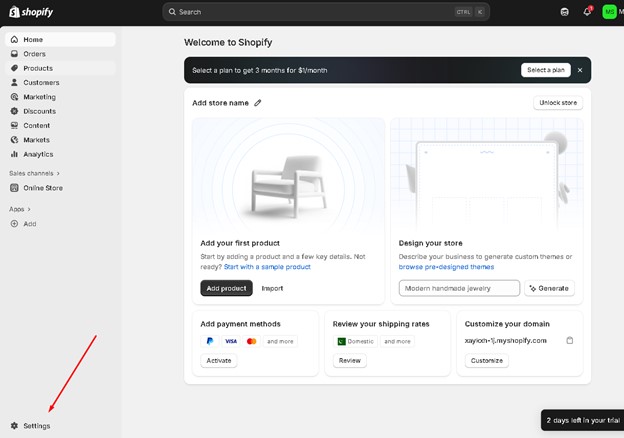Click the Shopify logo in header
Image resolution: width=624 pixels, height=438 pixels.
(29, 12)
